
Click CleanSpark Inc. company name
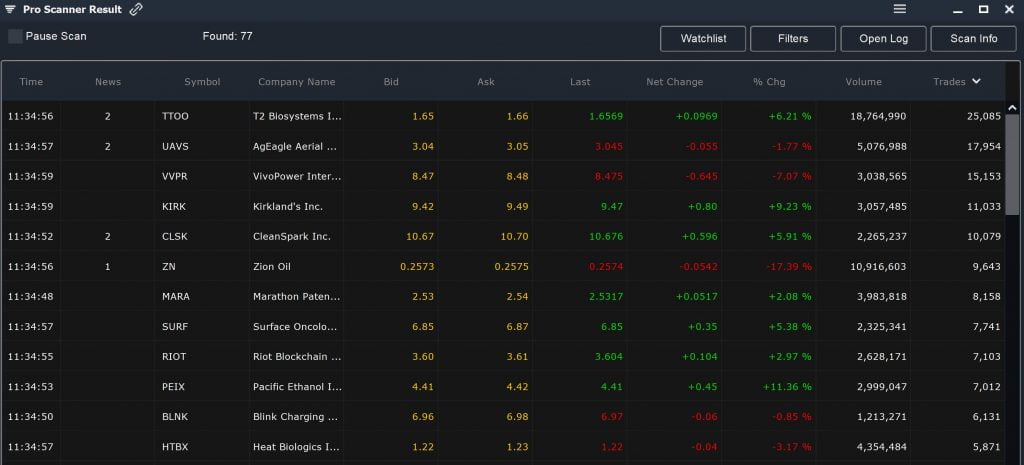[x=292, y=236]
